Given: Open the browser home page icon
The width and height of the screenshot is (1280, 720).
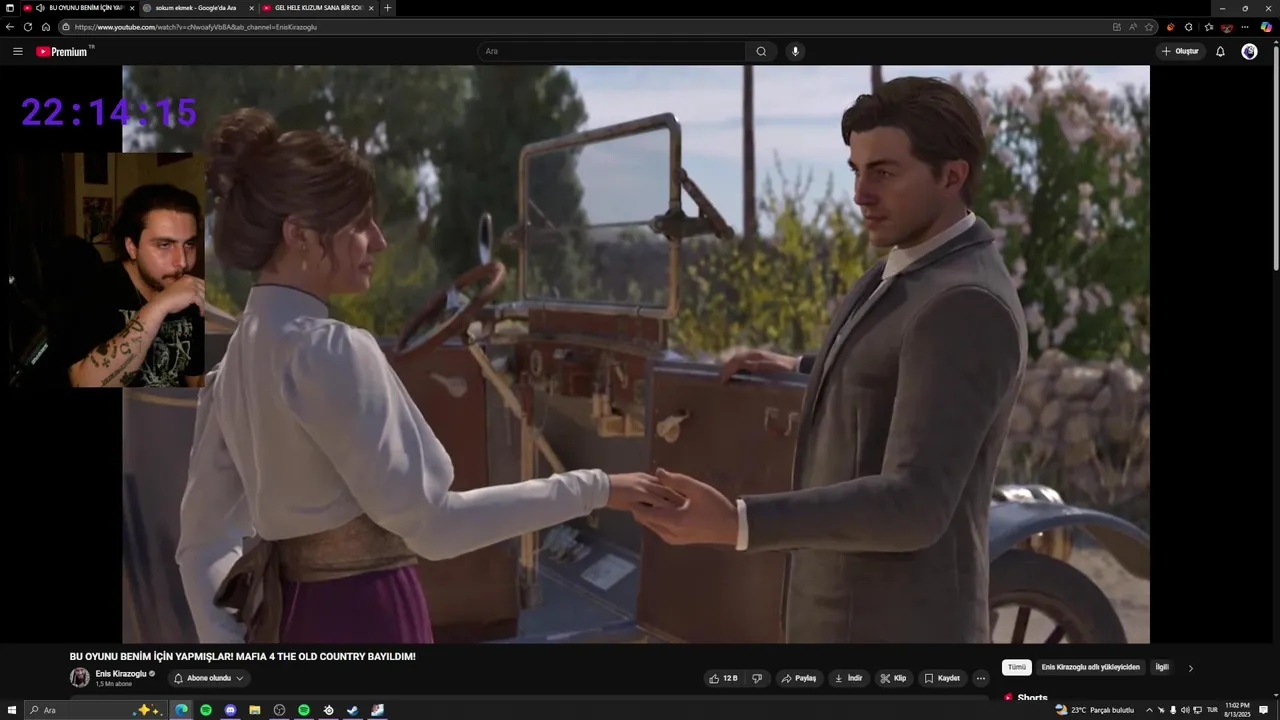Looking at the screenshot, I should [x=46, y=27].
